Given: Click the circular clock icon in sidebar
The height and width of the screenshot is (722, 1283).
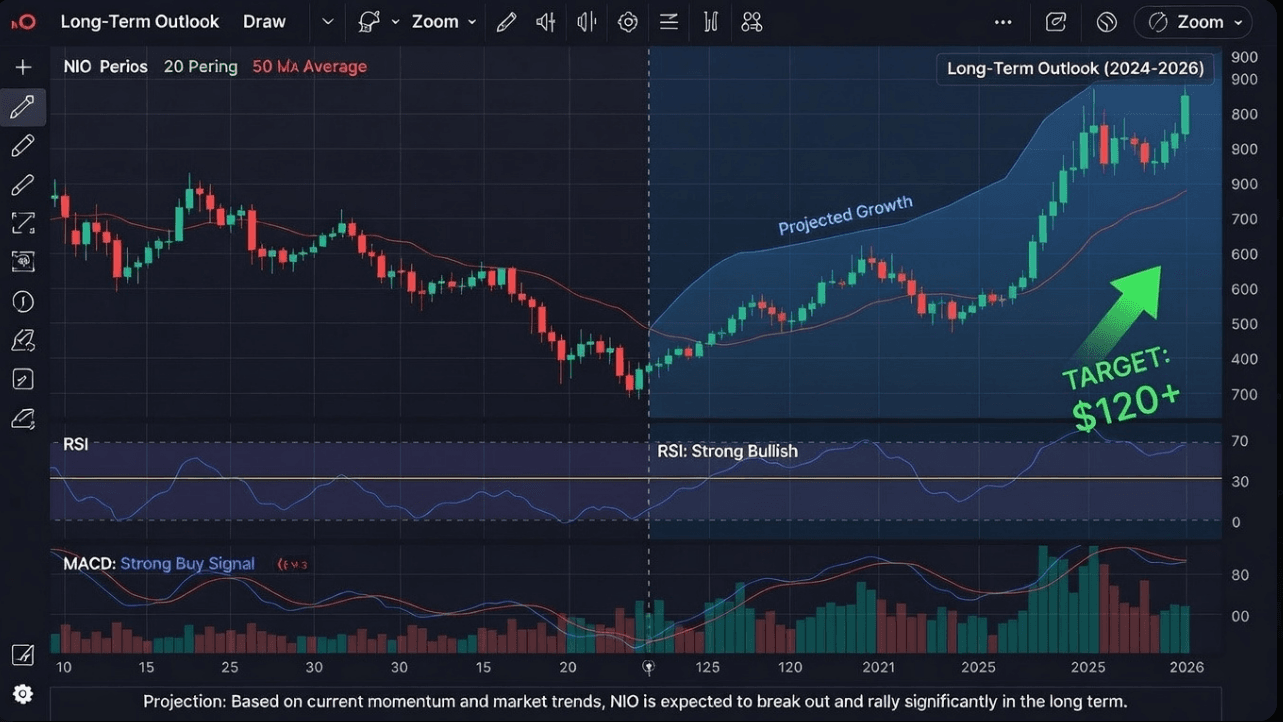Looking at the screenshot, I should [23, 301].
